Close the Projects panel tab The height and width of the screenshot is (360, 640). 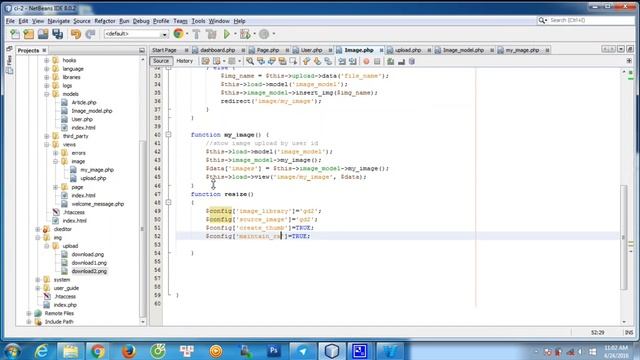coord(44,50)
